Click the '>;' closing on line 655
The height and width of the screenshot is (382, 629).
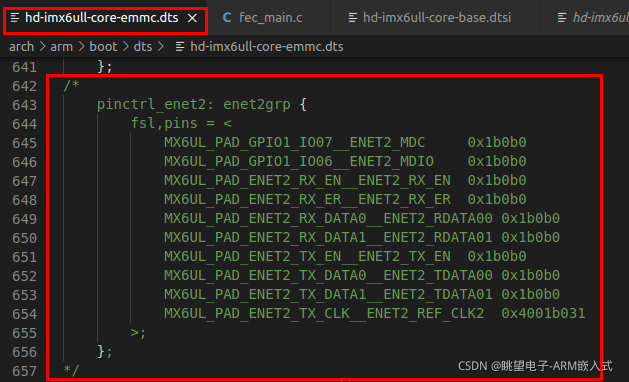(138, 333)
